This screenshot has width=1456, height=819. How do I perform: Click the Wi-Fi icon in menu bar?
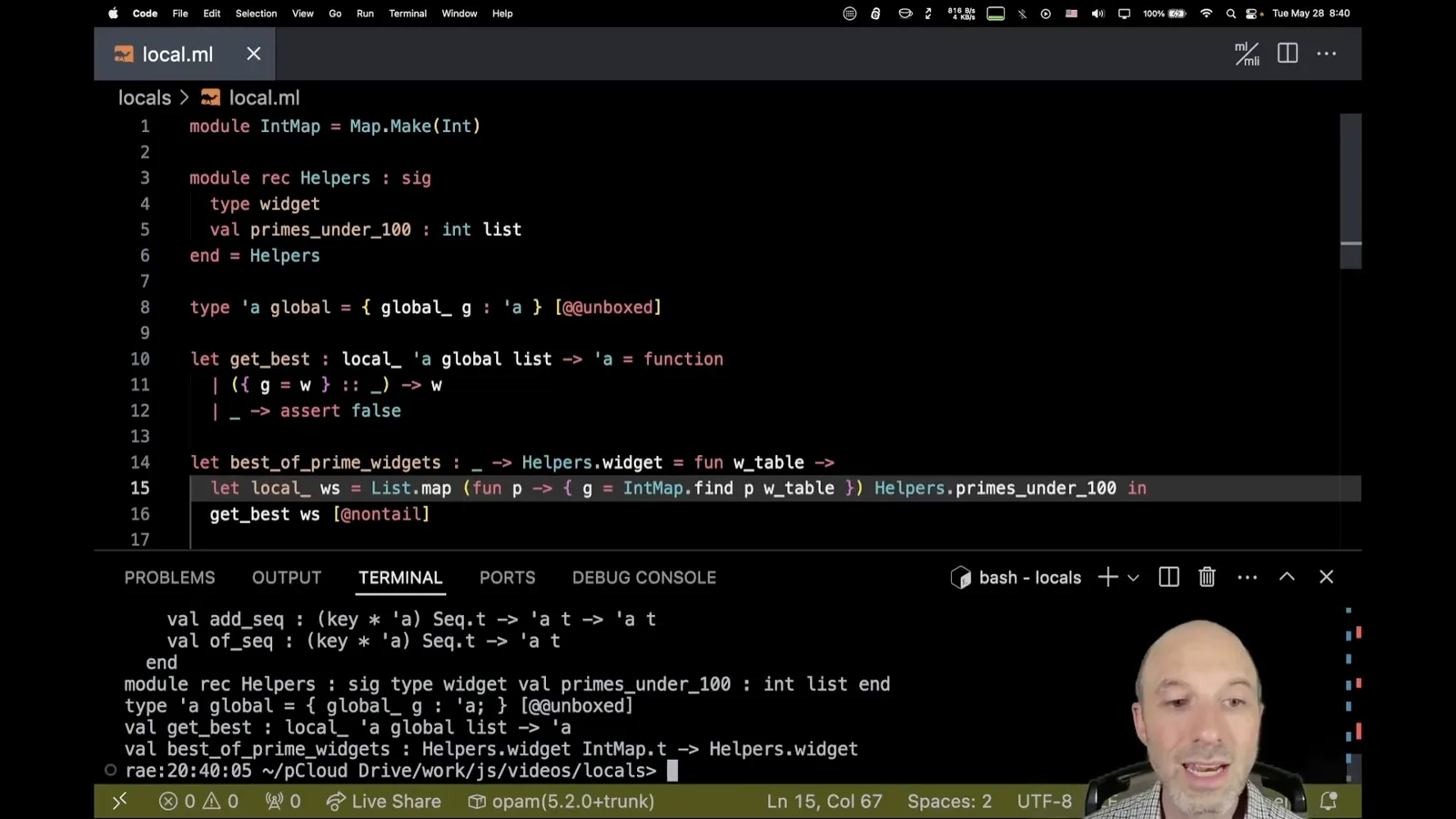click(x=1207, y=14)
